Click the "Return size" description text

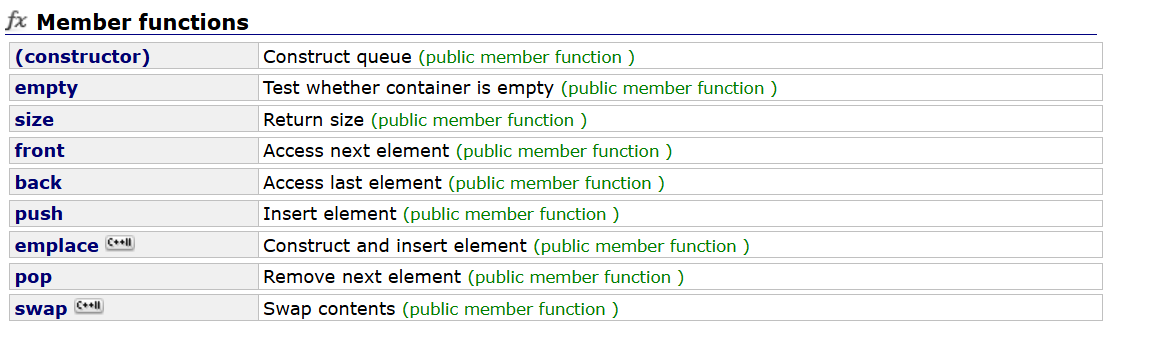tap(314, 120)
